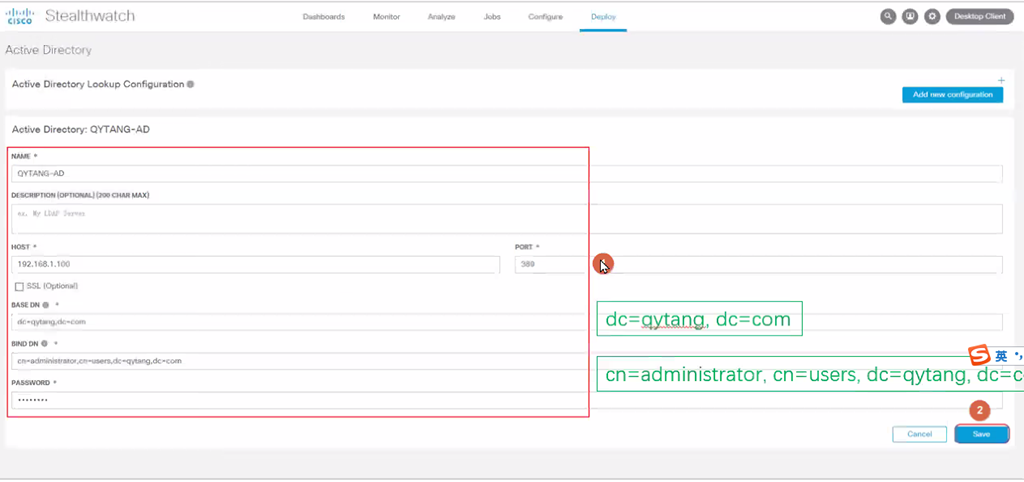Click the Sogou input method S icon

click(979, 356)
